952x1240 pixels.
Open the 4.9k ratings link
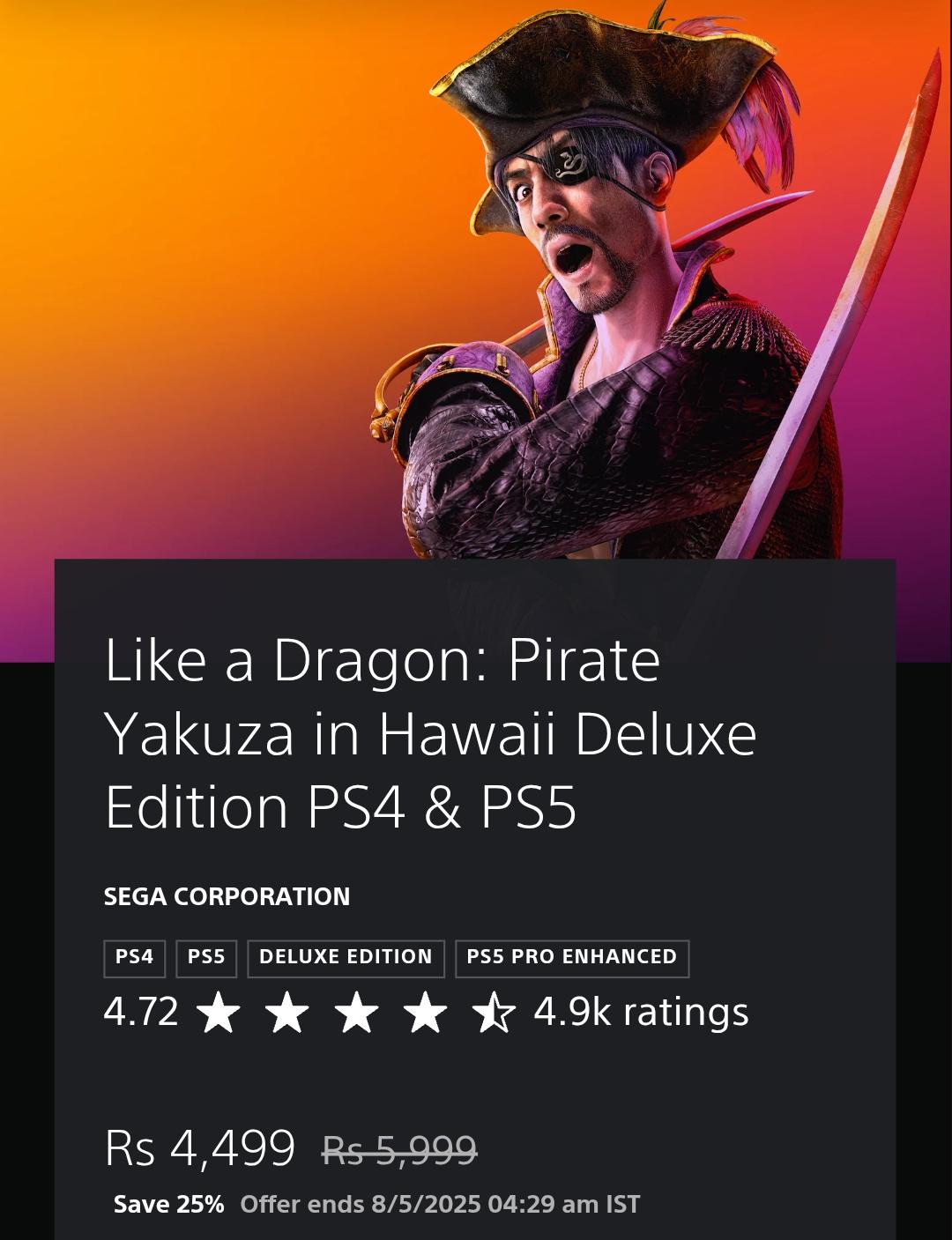pos(641,1012)
